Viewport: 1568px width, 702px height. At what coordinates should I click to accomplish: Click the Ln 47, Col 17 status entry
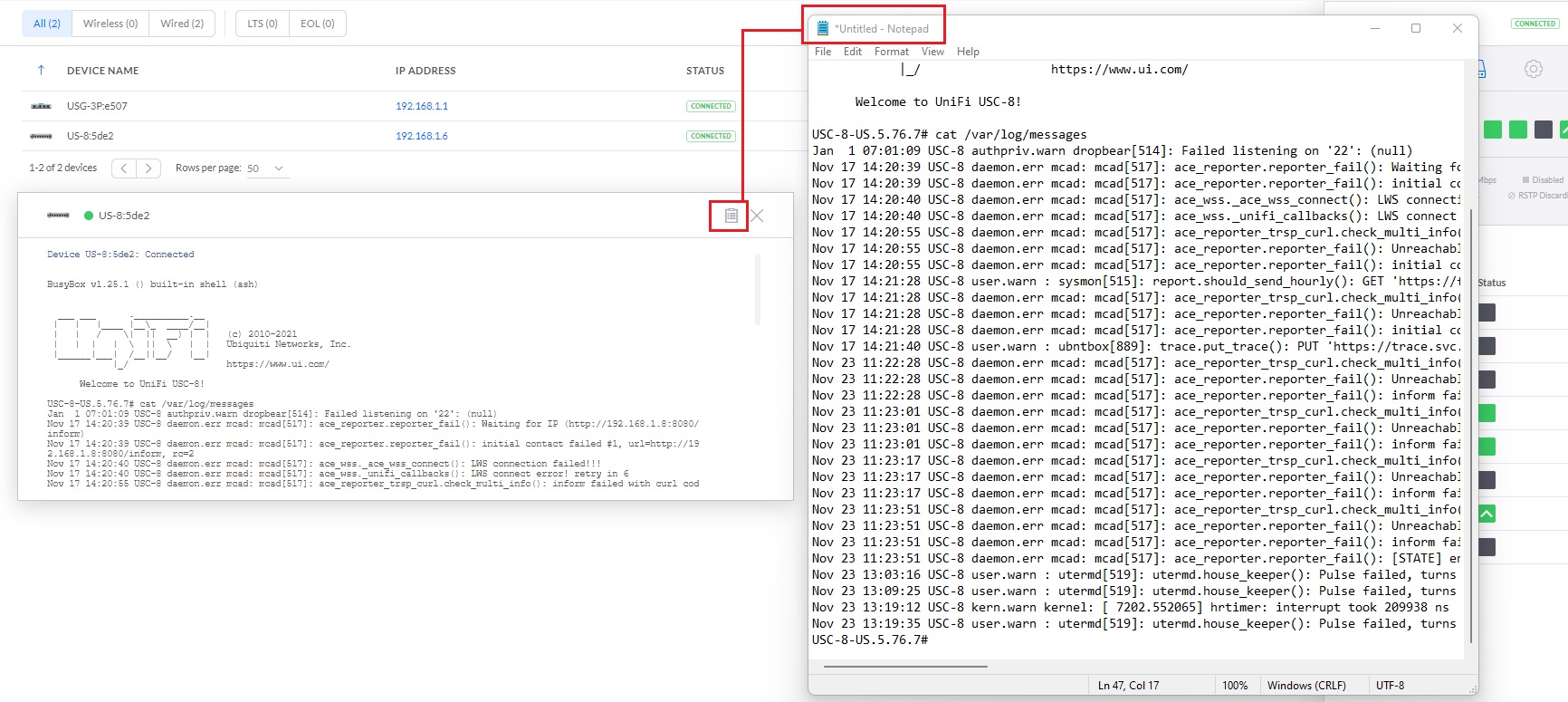[x=1128, y=686]
